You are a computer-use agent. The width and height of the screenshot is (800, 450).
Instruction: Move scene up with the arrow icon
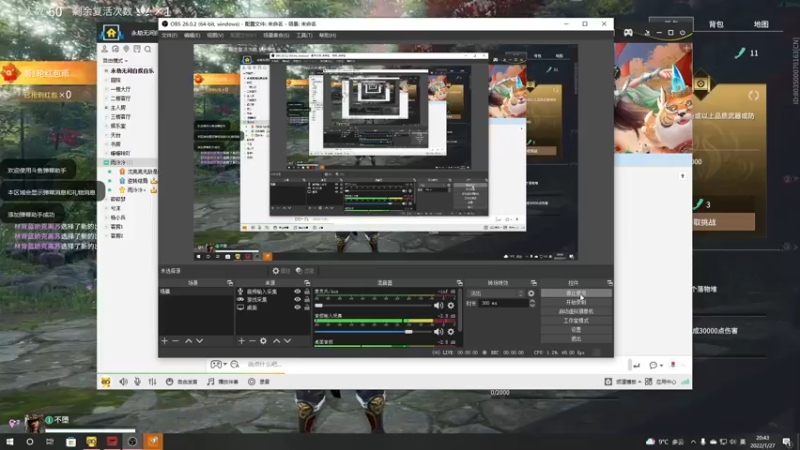click(x=188, y=340)
